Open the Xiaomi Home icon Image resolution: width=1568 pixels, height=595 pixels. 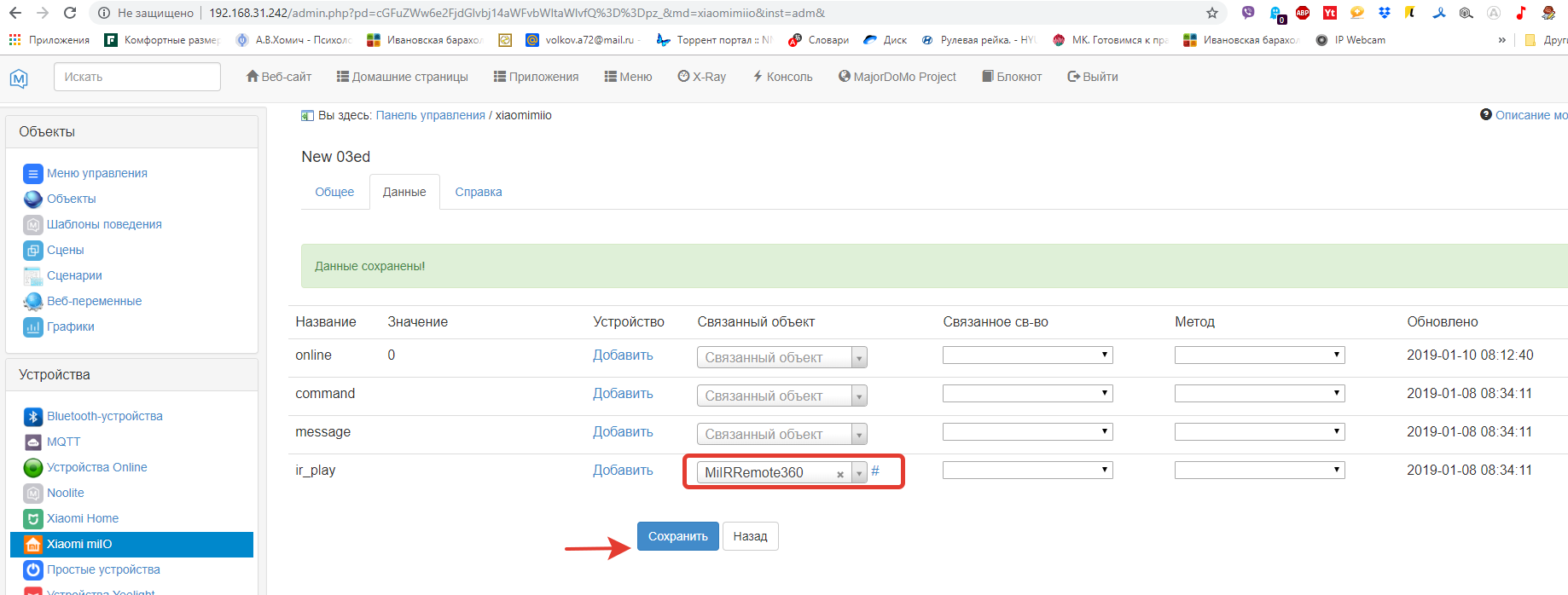coord(33,518)
